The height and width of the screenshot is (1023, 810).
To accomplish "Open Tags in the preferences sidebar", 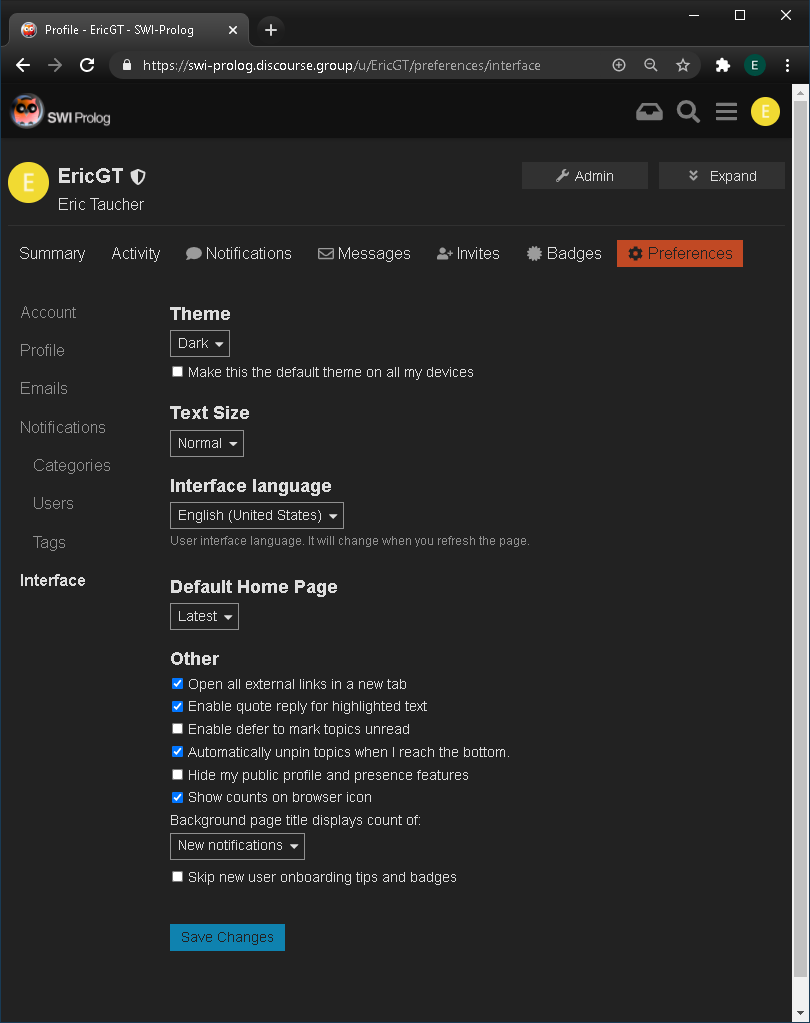I will (x=49, y=542).
